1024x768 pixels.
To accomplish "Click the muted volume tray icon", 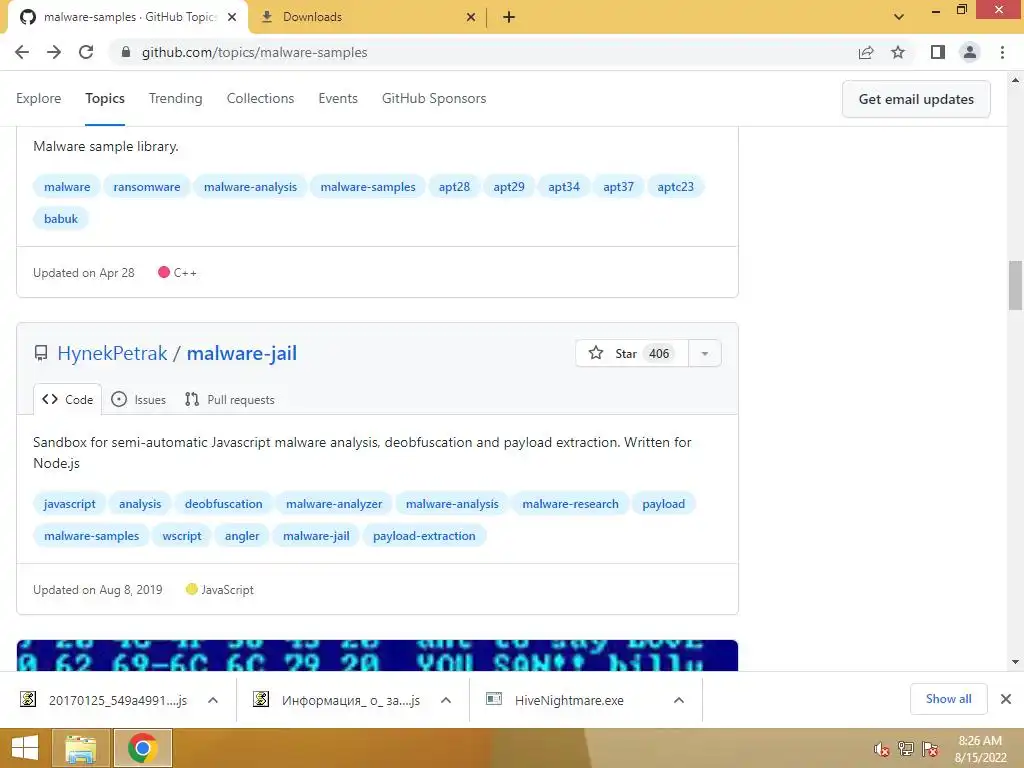I will pos(882,749).
